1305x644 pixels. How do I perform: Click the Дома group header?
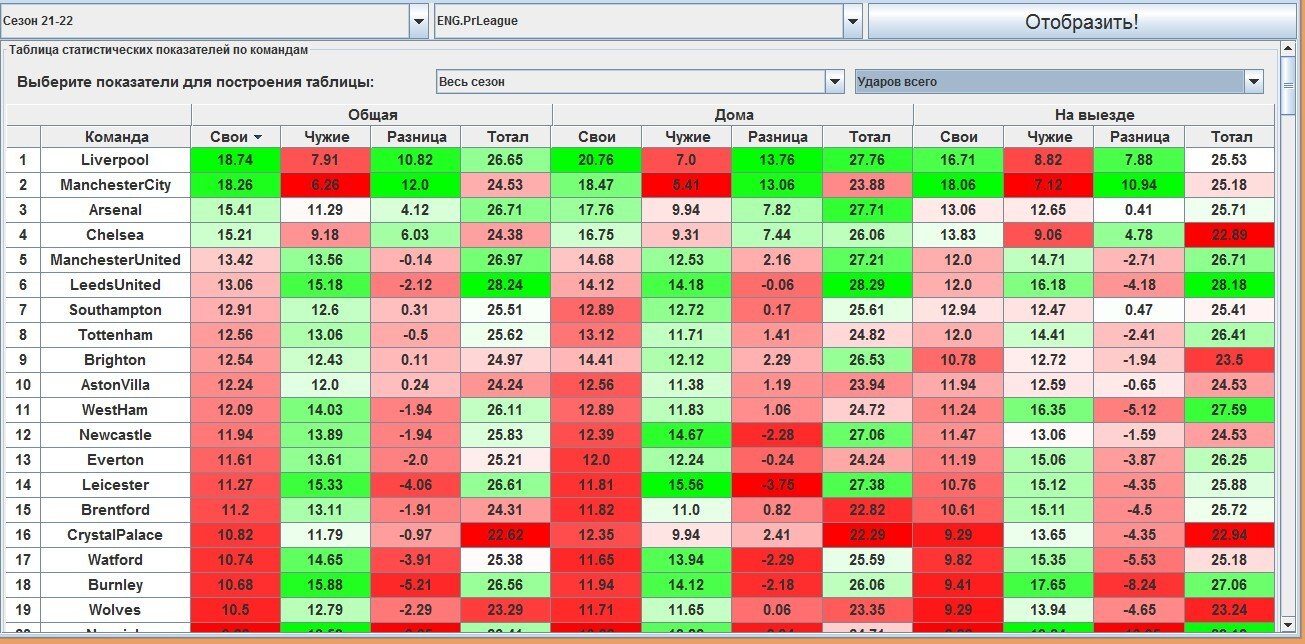(x=733, y=114)
